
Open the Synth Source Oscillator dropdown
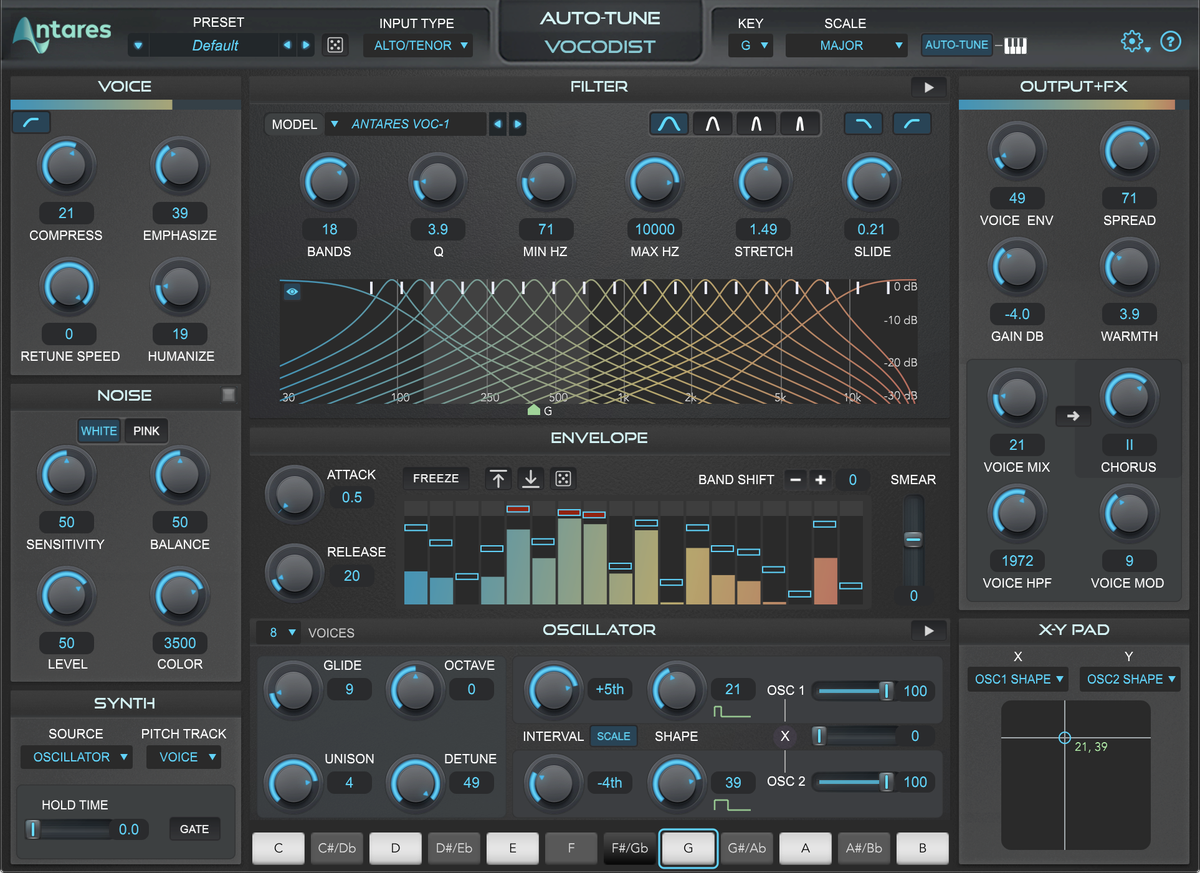[77, 757]
